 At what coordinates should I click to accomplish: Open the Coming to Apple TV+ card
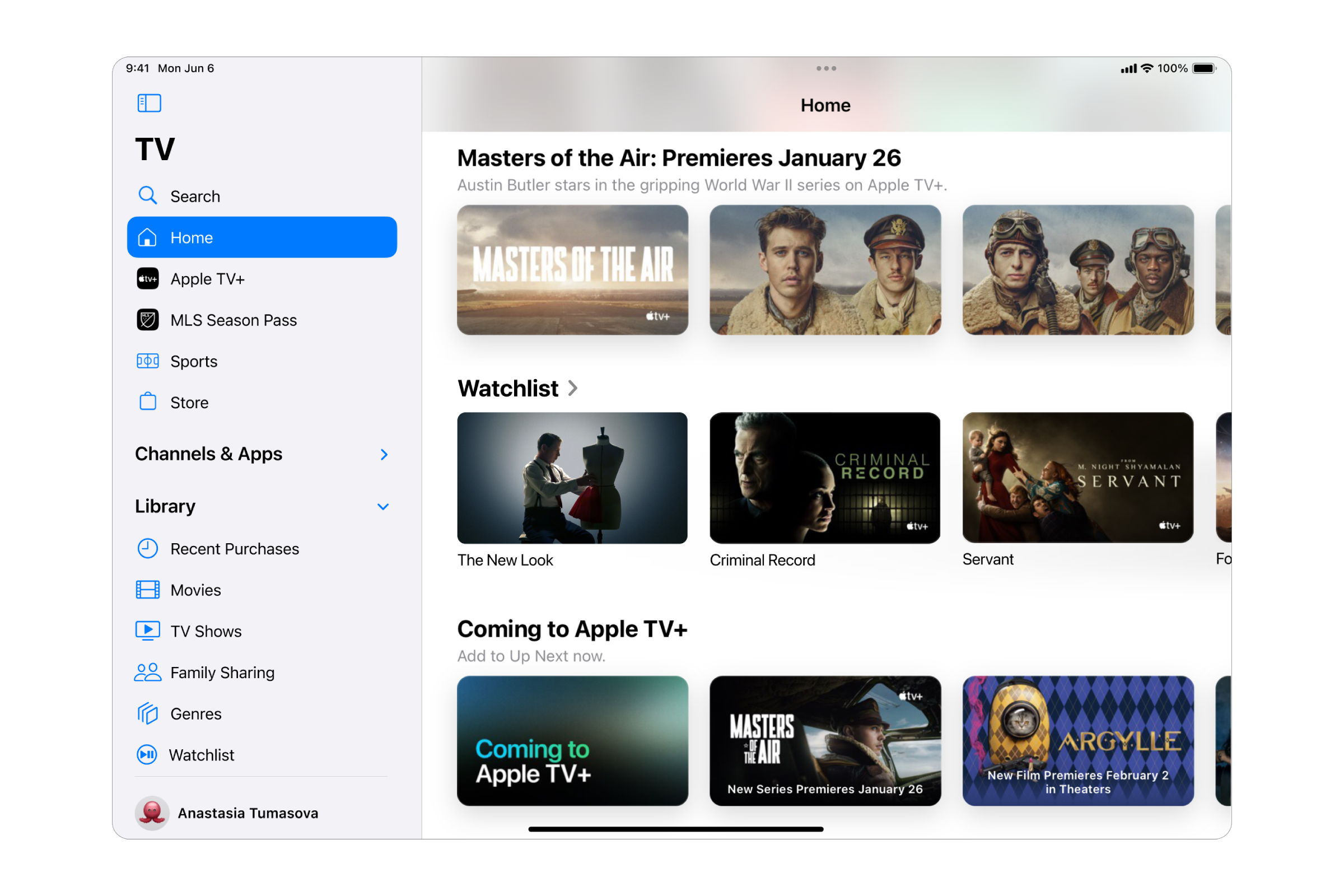(x=572, y=740)
